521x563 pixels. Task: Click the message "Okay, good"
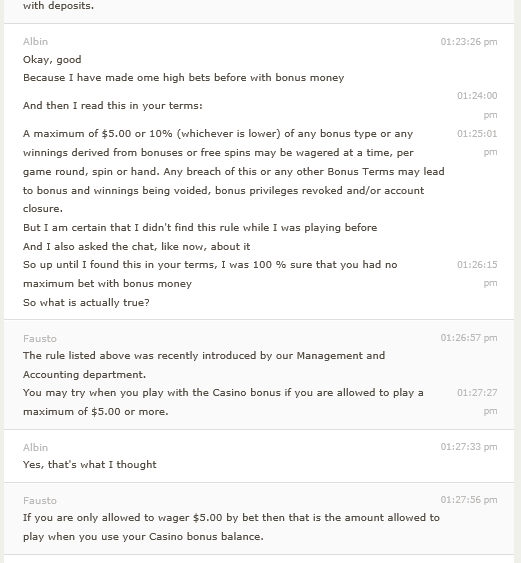52,60
